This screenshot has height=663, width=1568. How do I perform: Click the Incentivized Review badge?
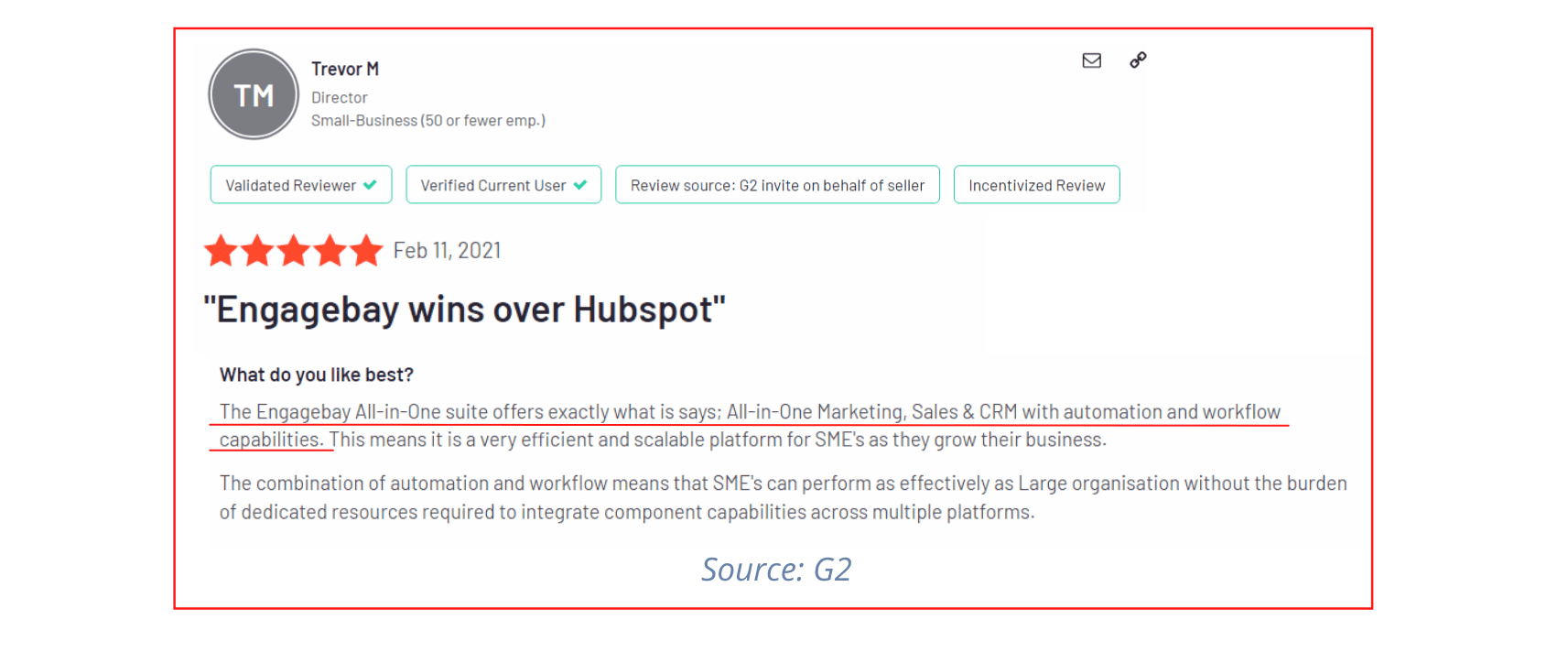(1037, 185)
